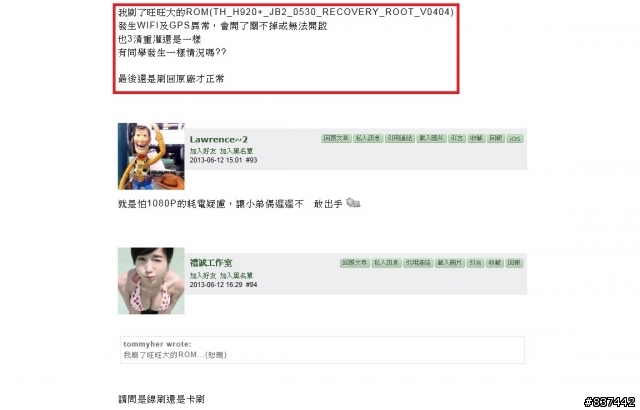Click 加入好友 under Lawrence~2

coord(203,151)
